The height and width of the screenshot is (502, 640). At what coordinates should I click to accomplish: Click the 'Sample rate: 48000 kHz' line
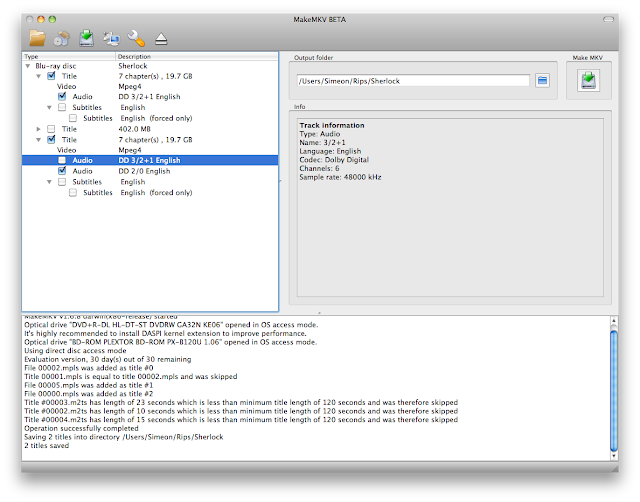(x=340, y=177)
